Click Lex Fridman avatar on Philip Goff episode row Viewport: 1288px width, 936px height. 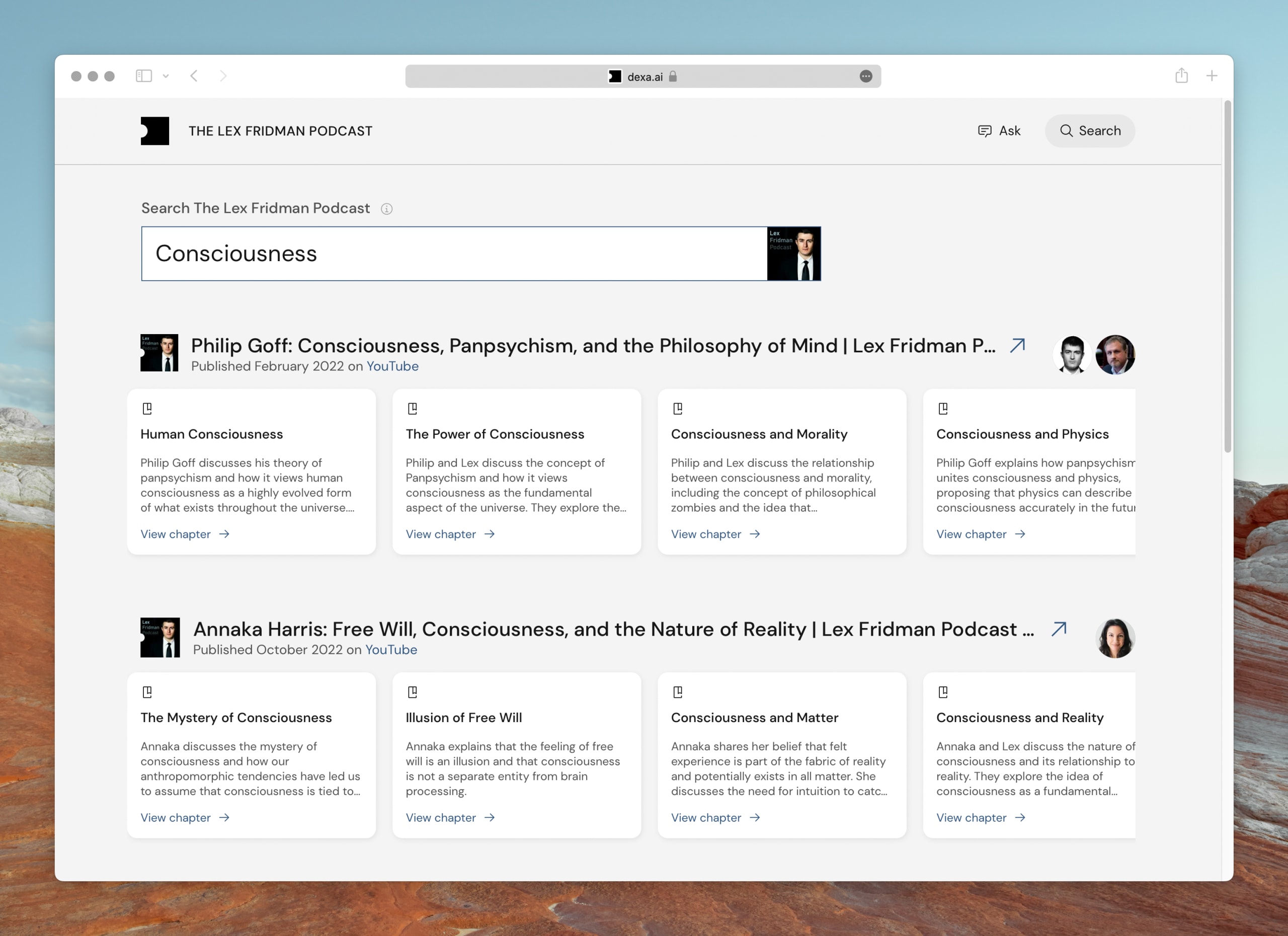point(1072,354)
